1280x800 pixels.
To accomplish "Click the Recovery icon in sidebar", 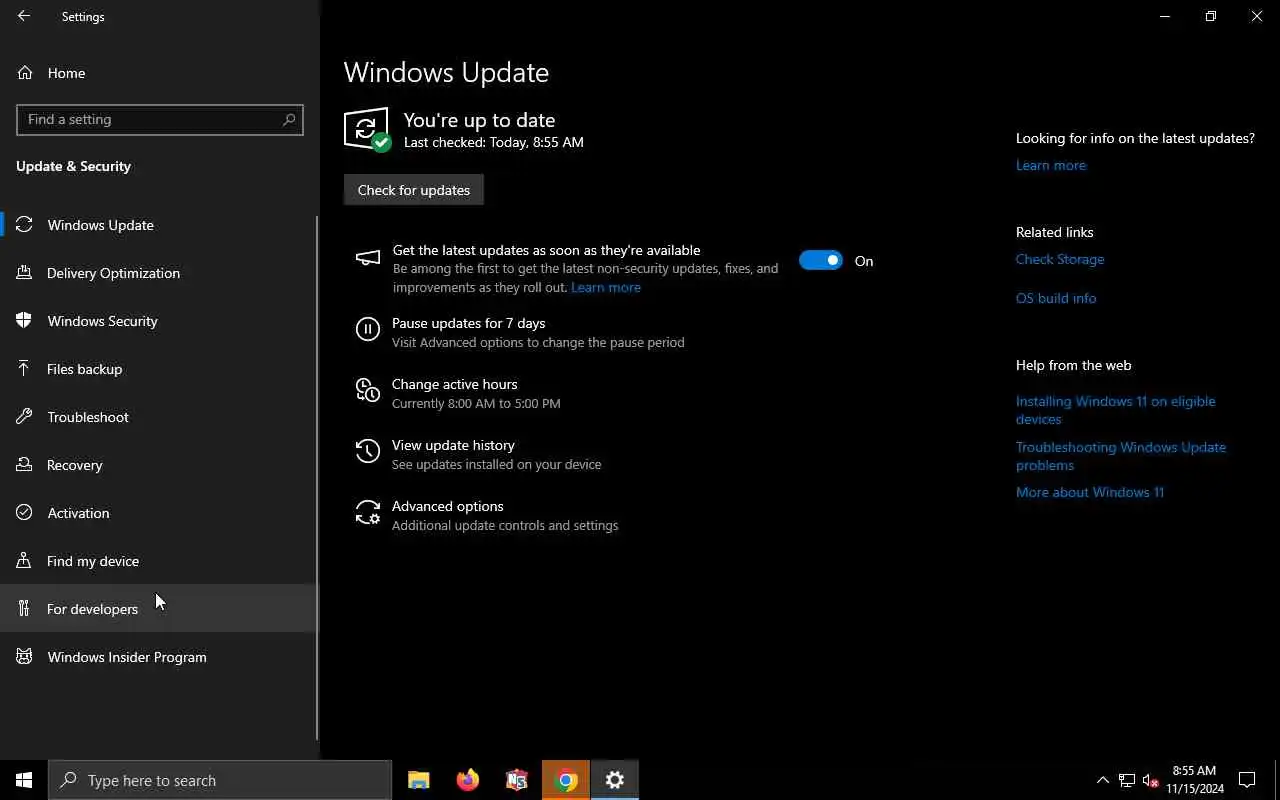I will click(x=25, y=465).
